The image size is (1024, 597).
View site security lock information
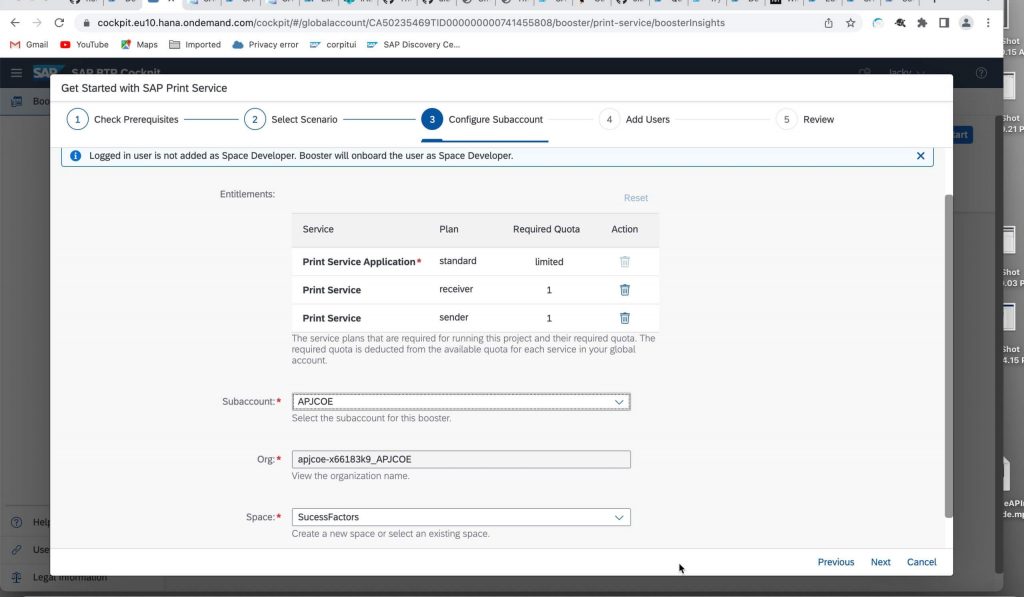pyautogui.click(x=86, y=23)
